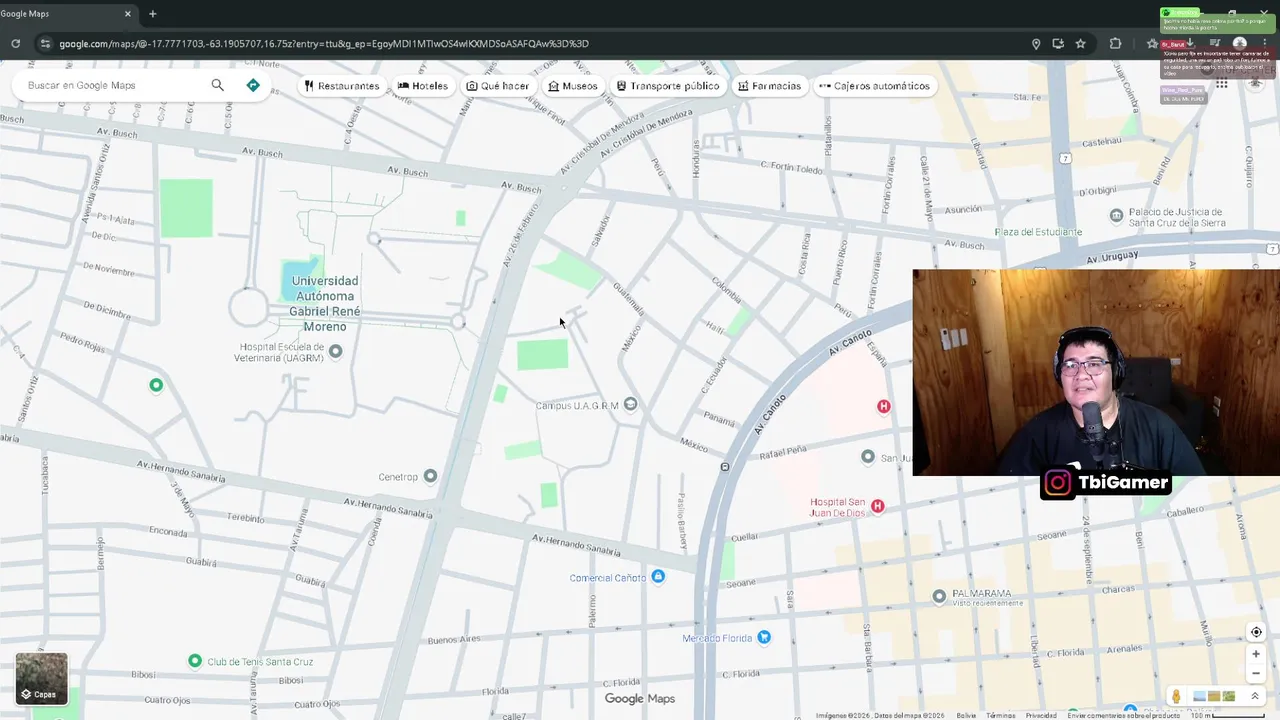
Task: Open the Comercial Cañoto shopping marker
Action: (658, 576)
